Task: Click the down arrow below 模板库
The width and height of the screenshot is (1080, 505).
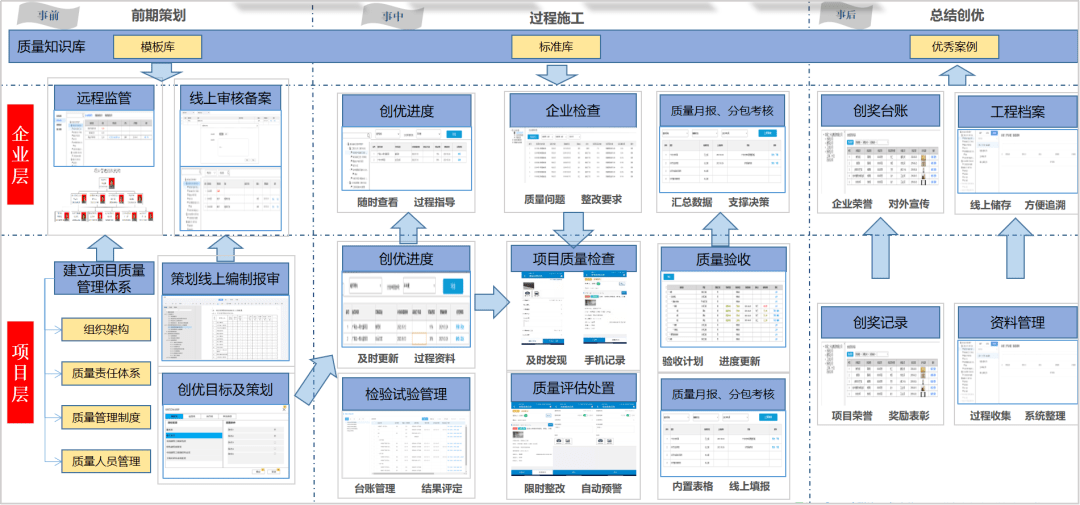Action: [158, 71]
